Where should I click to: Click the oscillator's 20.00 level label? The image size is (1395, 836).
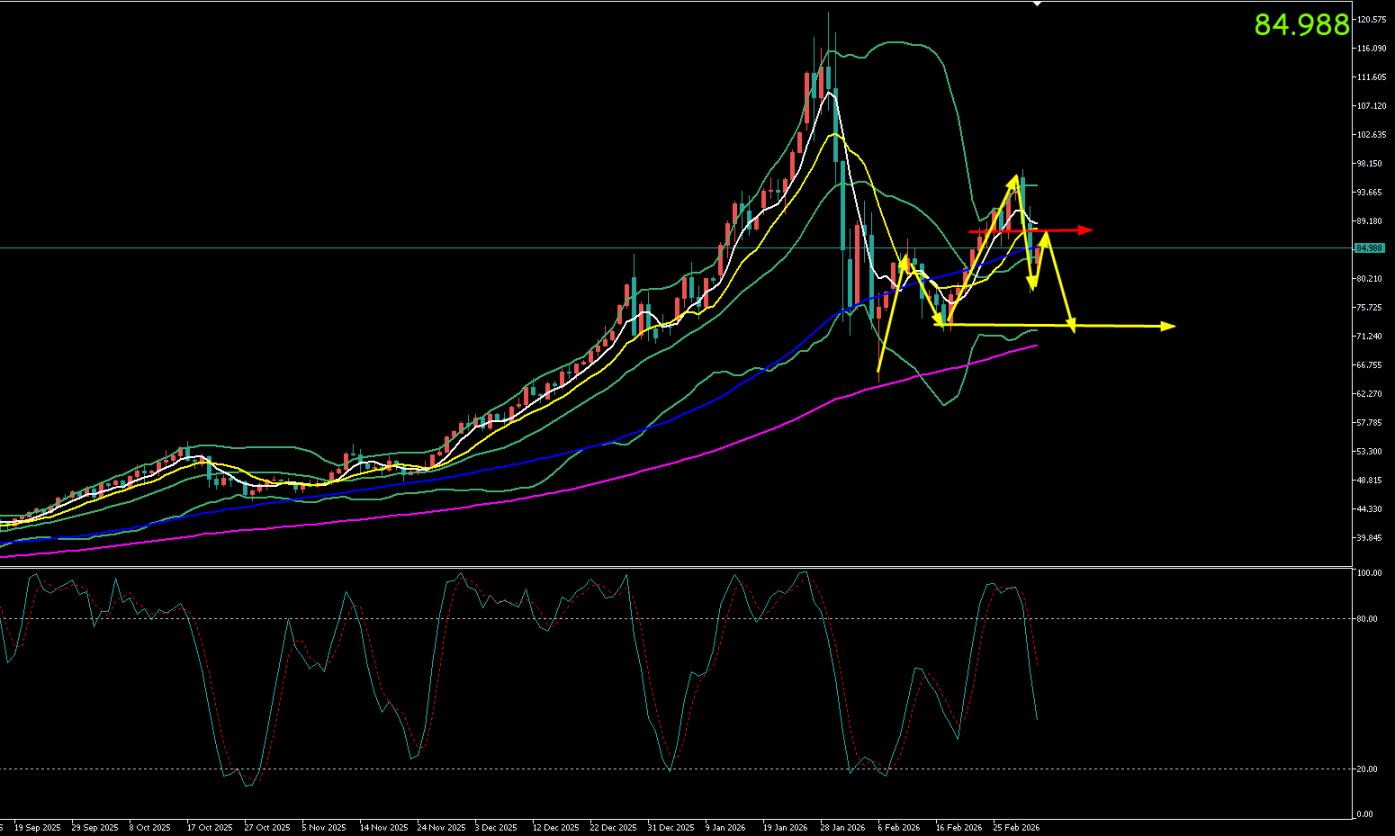tap(1368, 769)
